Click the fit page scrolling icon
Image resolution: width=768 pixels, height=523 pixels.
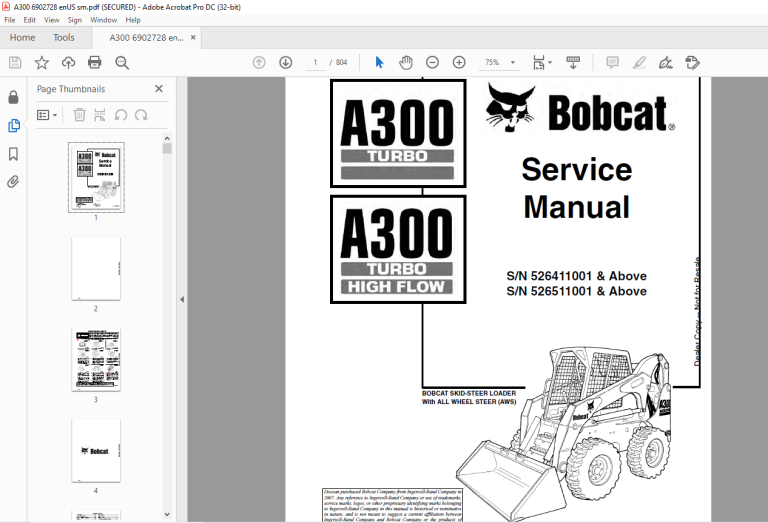(539, 63)
